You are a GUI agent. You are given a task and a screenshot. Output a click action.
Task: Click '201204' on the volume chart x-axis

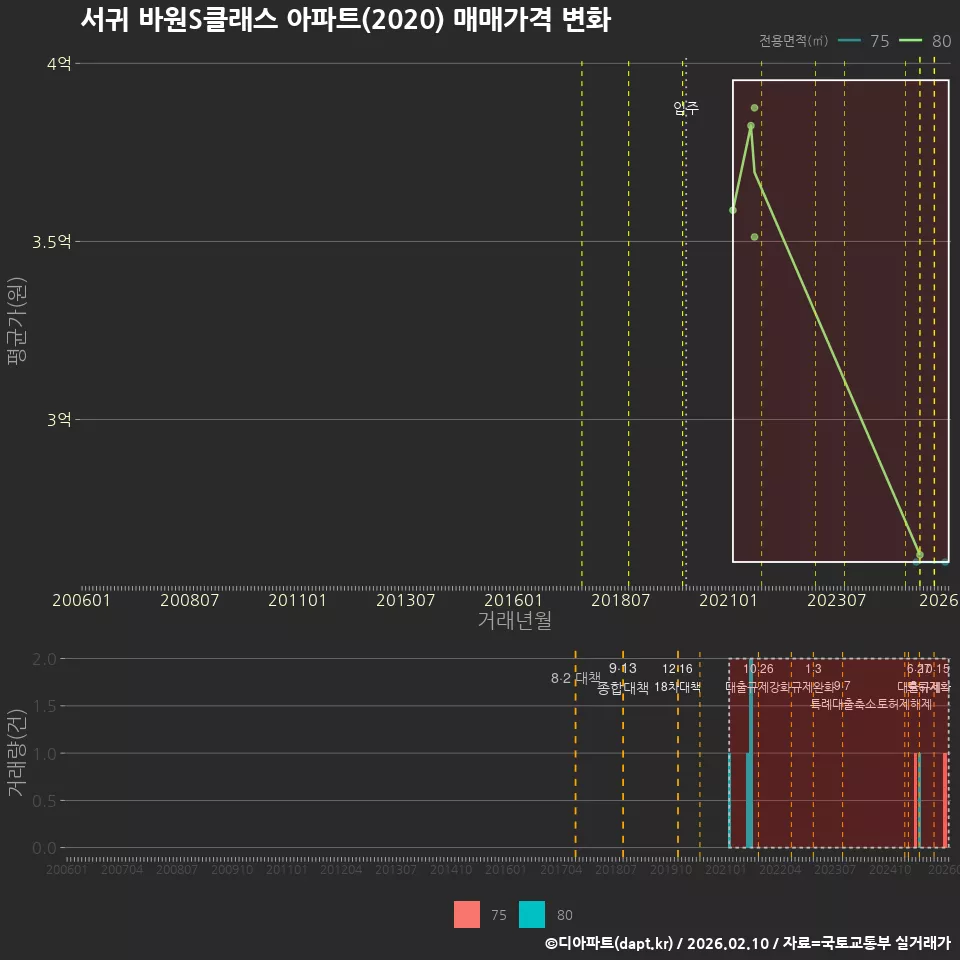[x=341, y=869]
